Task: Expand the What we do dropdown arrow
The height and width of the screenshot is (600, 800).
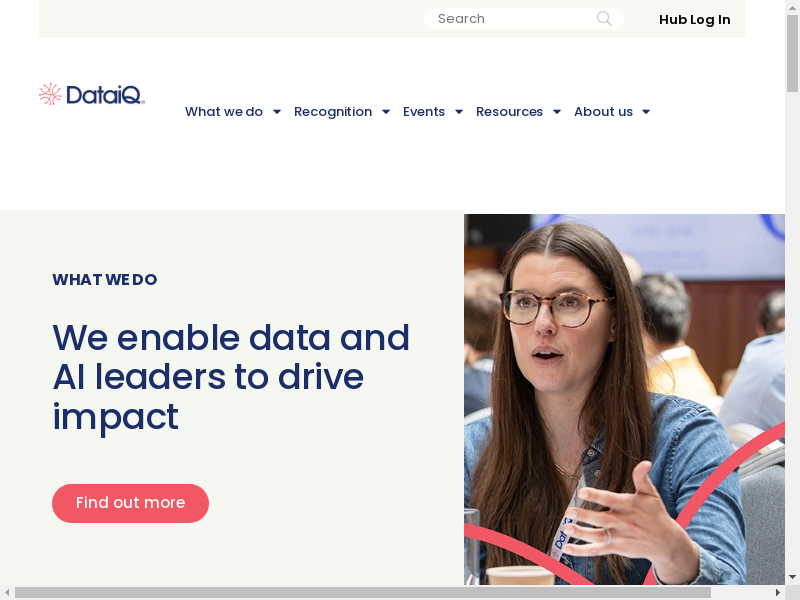Action: coord(277,112)
